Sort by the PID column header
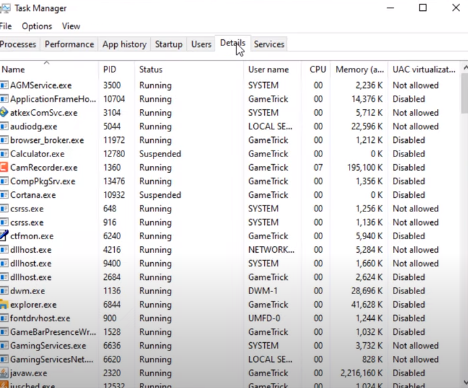This screenshot has width=468, height=388. coord(117,69)
